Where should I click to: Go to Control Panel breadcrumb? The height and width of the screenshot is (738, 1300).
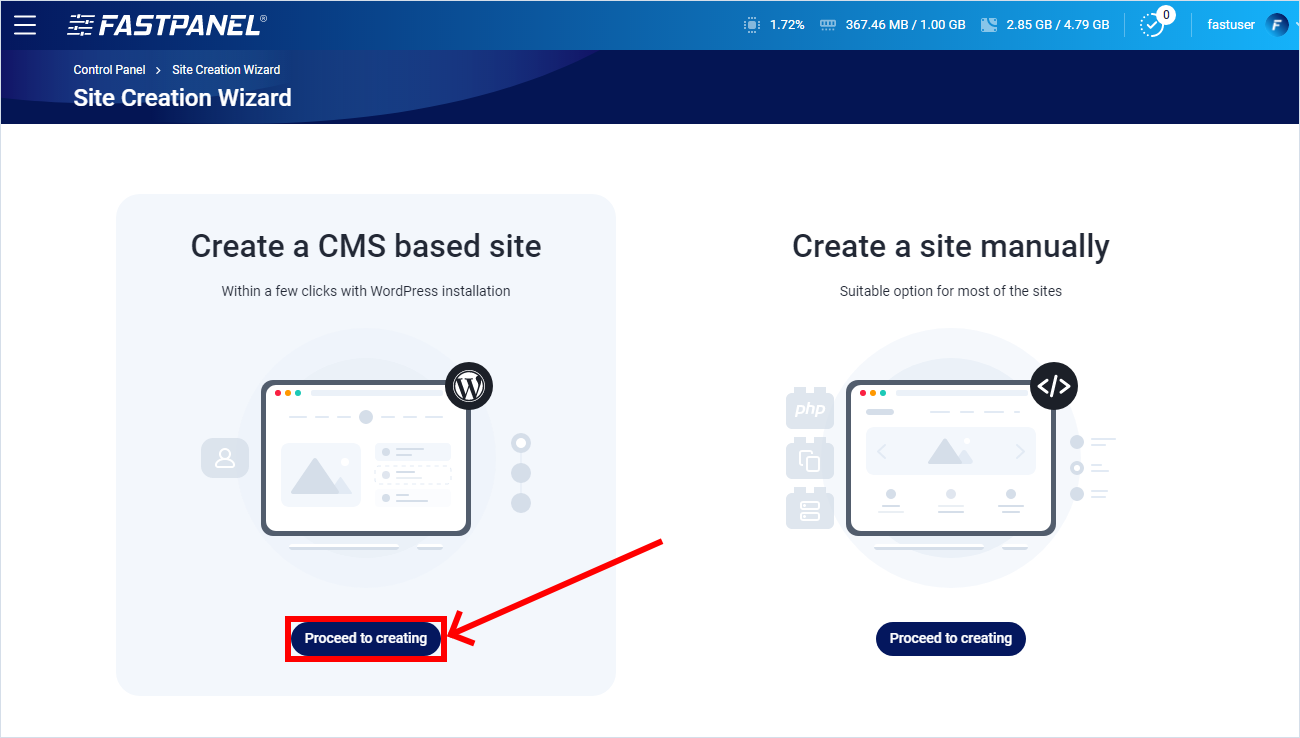pos(109,70)
